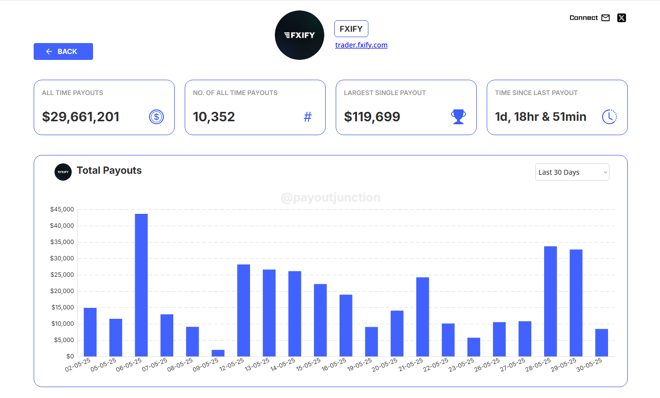Screen dimensions: 660x398
Task: Click the 27-05-25 bar
Action: pyautogui.click(x=525, y=339)
